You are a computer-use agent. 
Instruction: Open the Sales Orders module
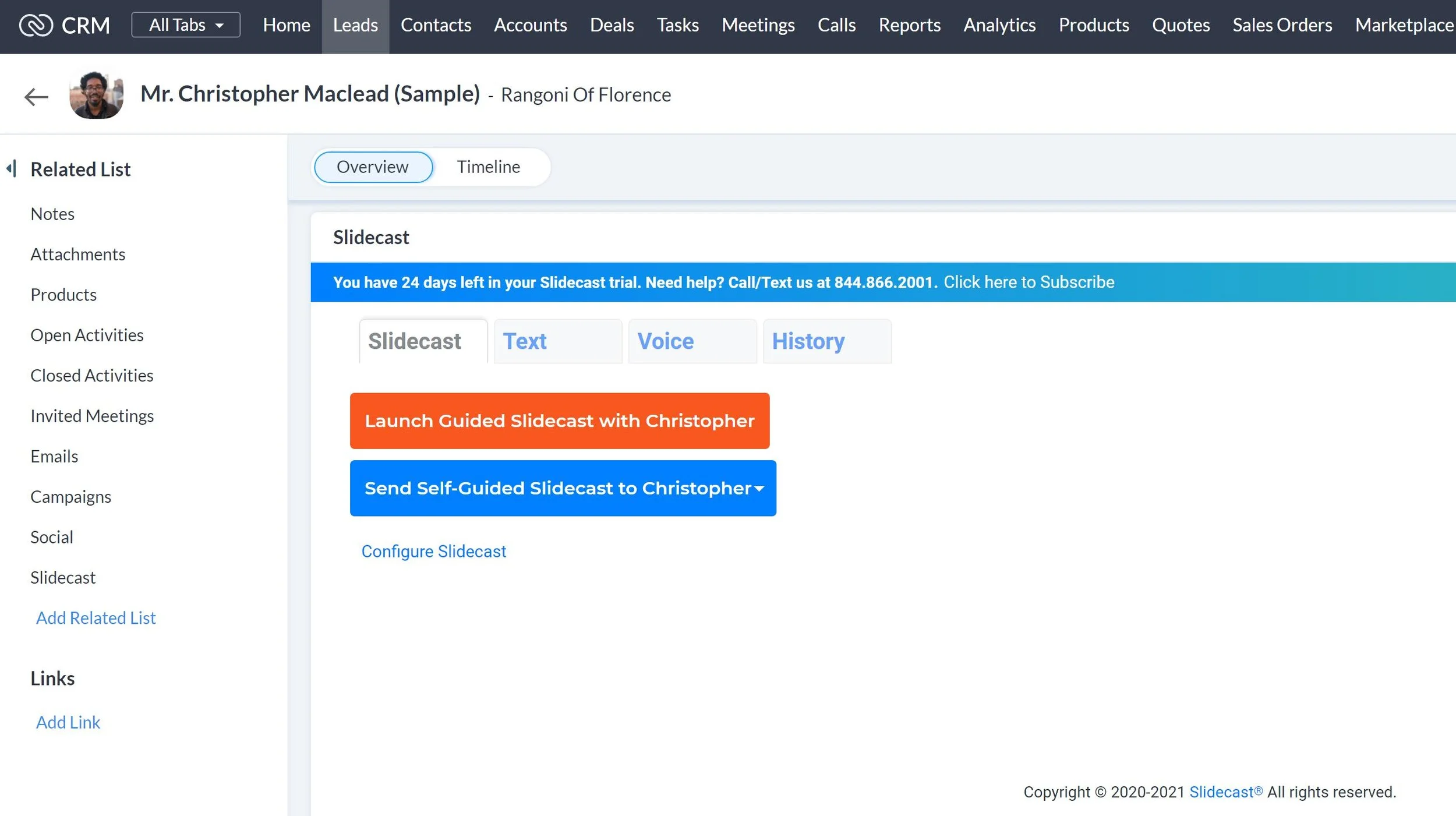(x=1282, y=25)
